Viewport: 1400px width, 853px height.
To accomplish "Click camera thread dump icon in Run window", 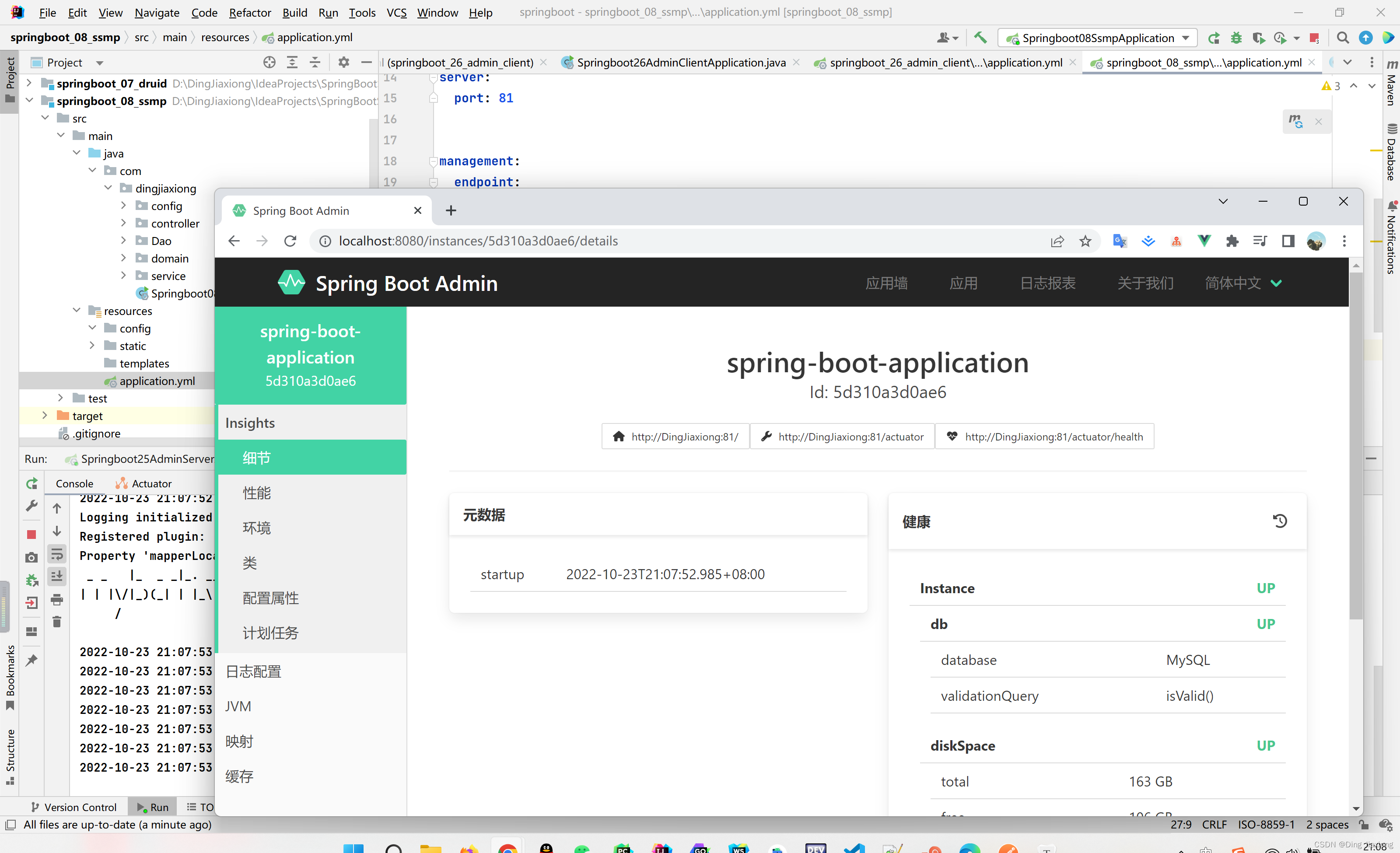I will tap(32, 558).
